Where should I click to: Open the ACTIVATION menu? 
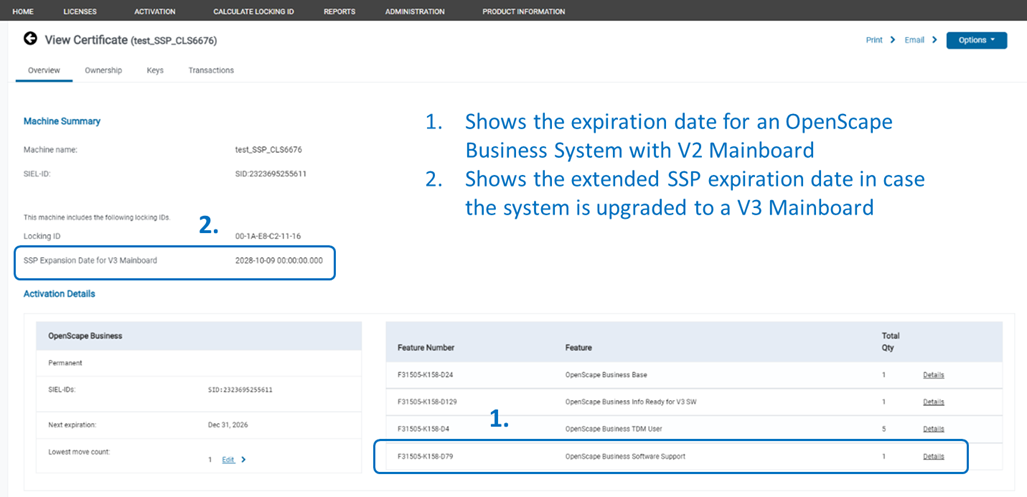pyautogui.click(x=155, y=11)
